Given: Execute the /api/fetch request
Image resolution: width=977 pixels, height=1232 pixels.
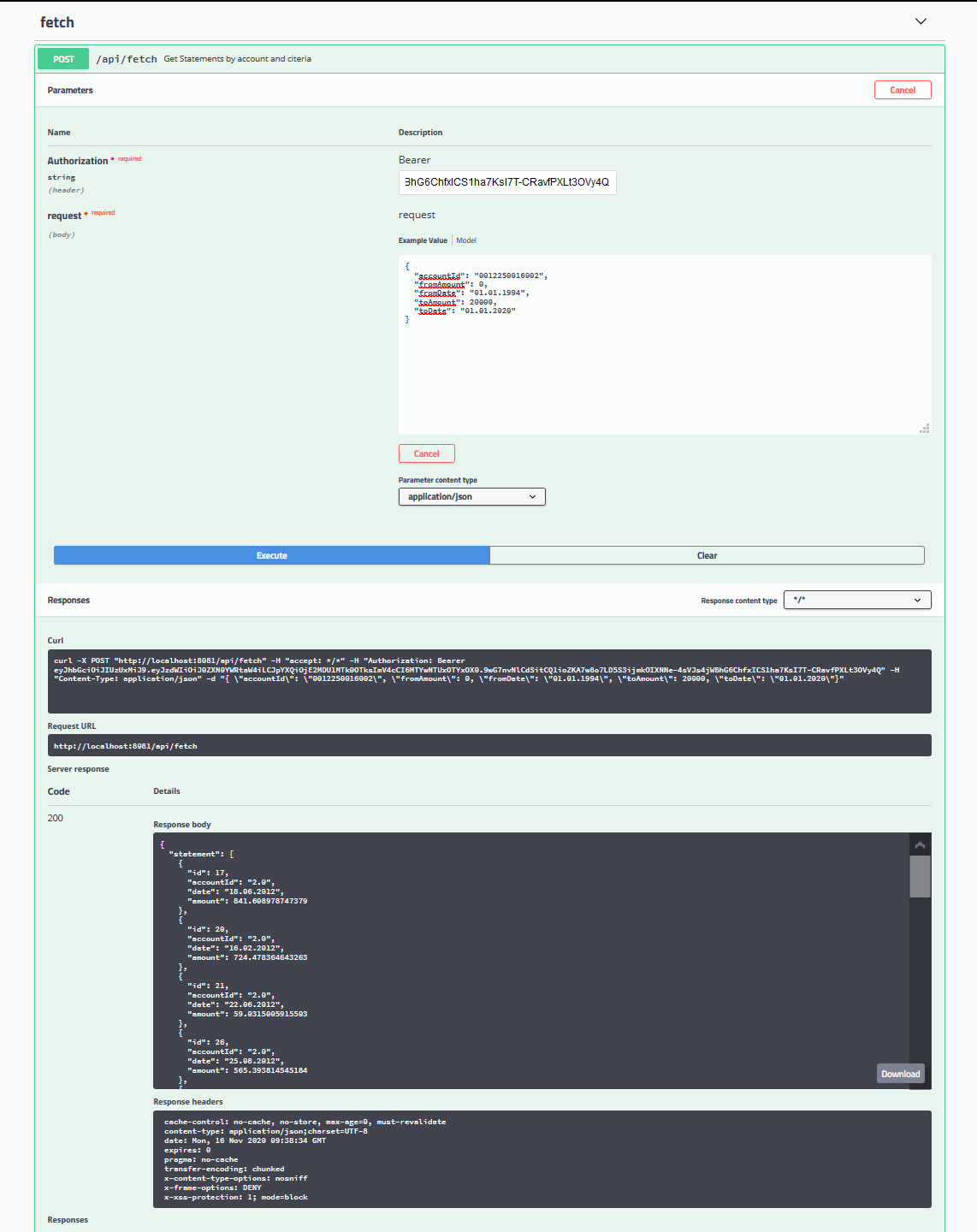Looking at the screenshot, I should coord(271,555).
